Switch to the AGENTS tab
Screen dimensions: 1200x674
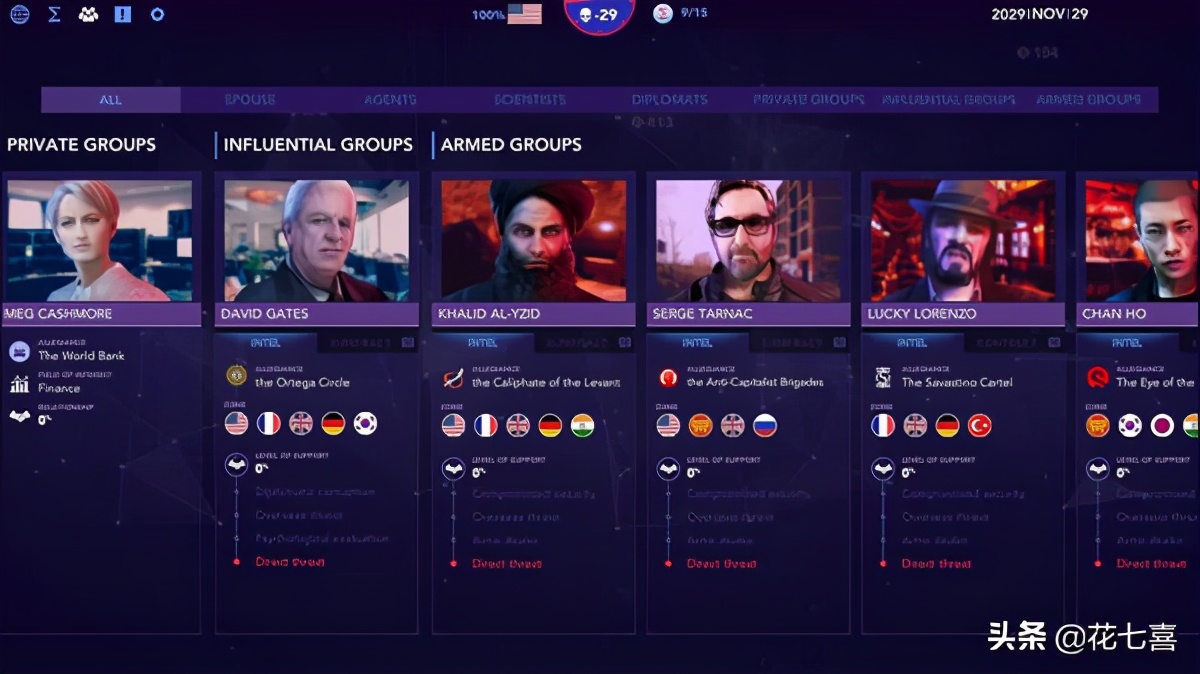click(390, 100)
